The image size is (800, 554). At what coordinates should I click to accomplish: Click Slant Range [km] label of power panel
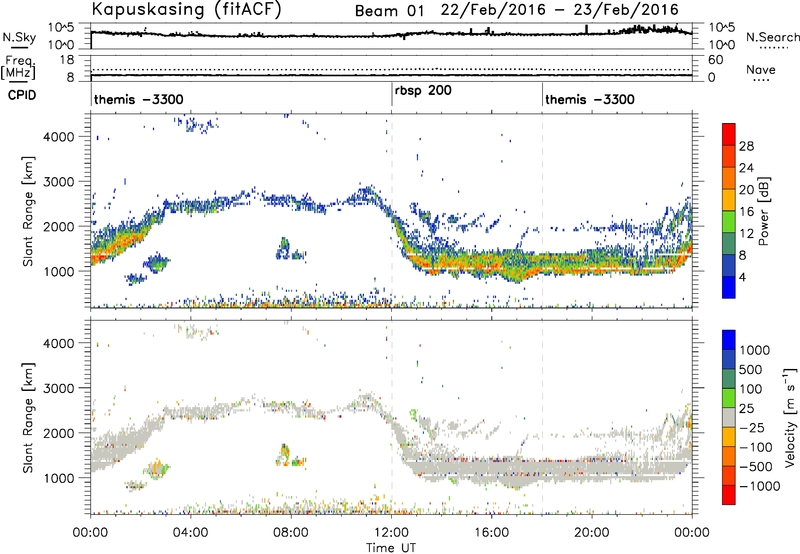[28, 211]
